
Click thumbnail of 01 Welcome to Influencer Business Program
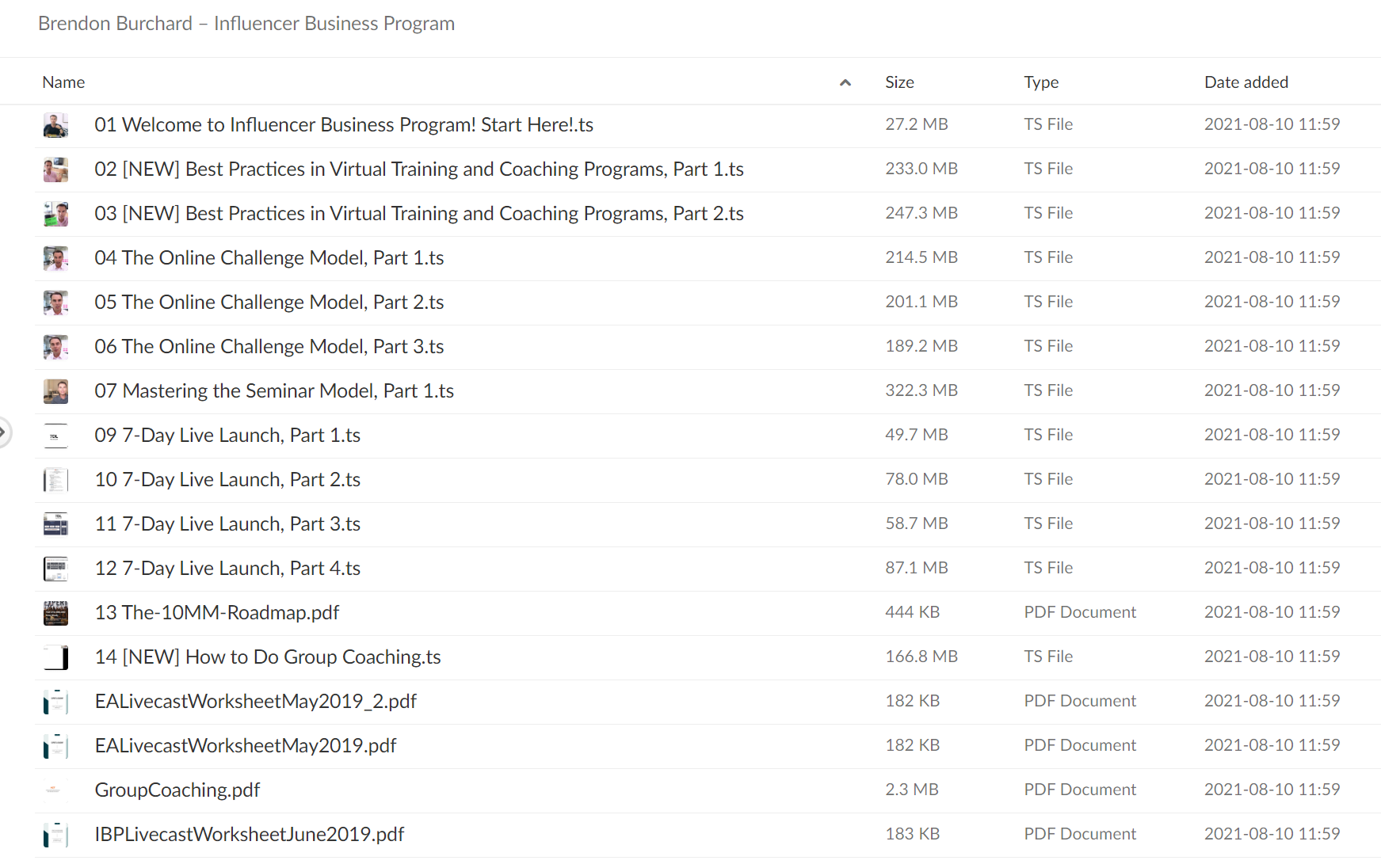point(55,125)
